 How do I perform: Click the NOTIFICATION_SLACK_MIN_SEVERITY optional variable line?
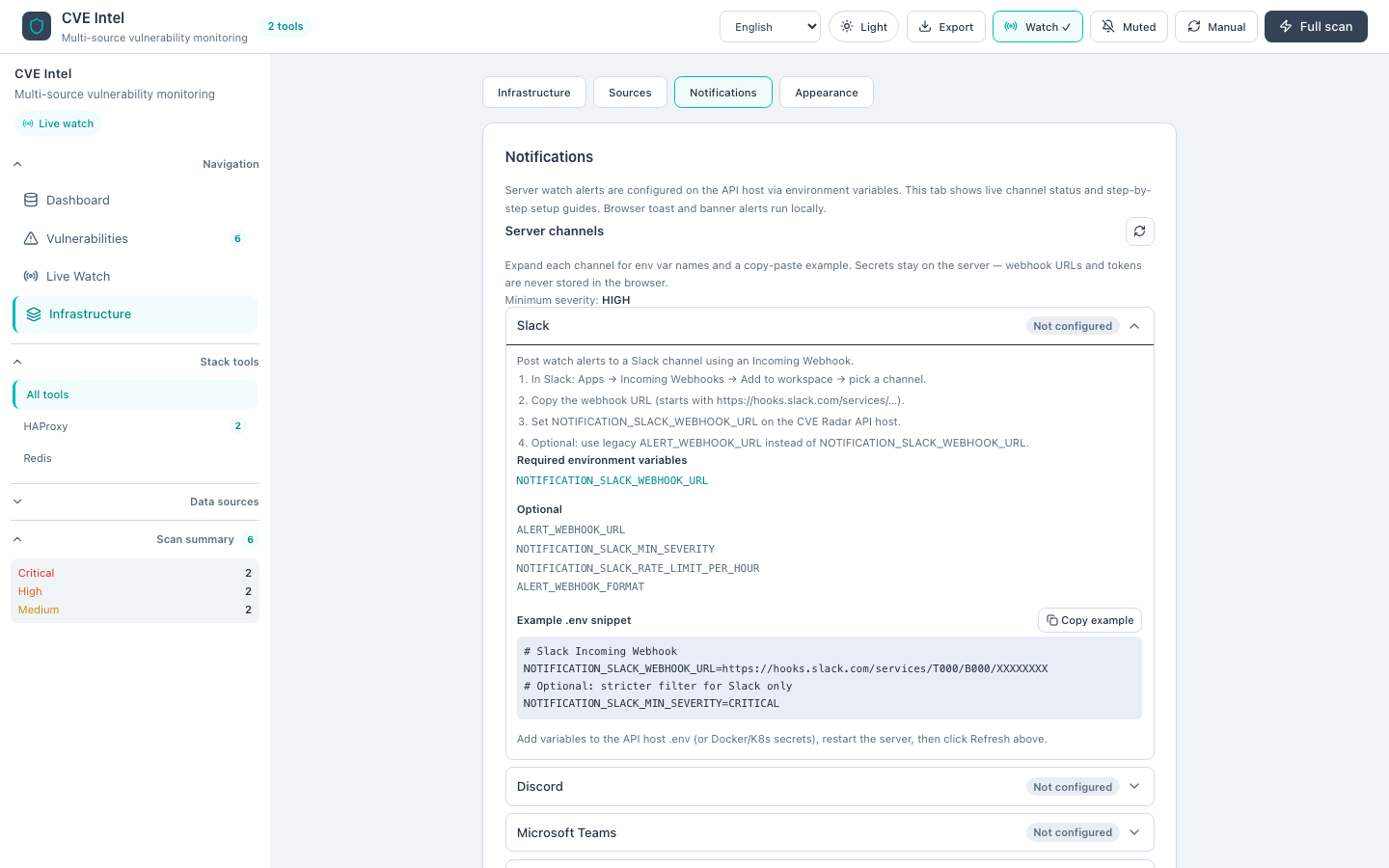615,549
